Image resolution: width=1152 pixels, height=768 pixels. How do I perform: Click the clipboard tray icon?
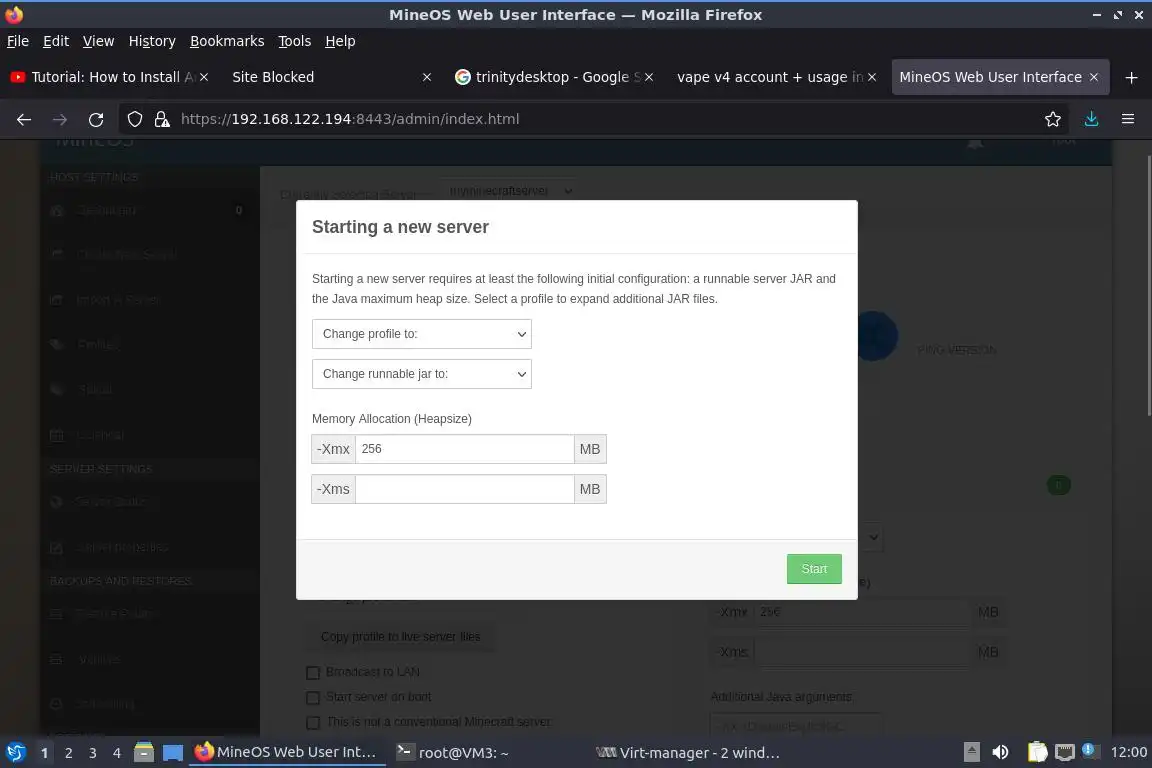point(1037,752)
